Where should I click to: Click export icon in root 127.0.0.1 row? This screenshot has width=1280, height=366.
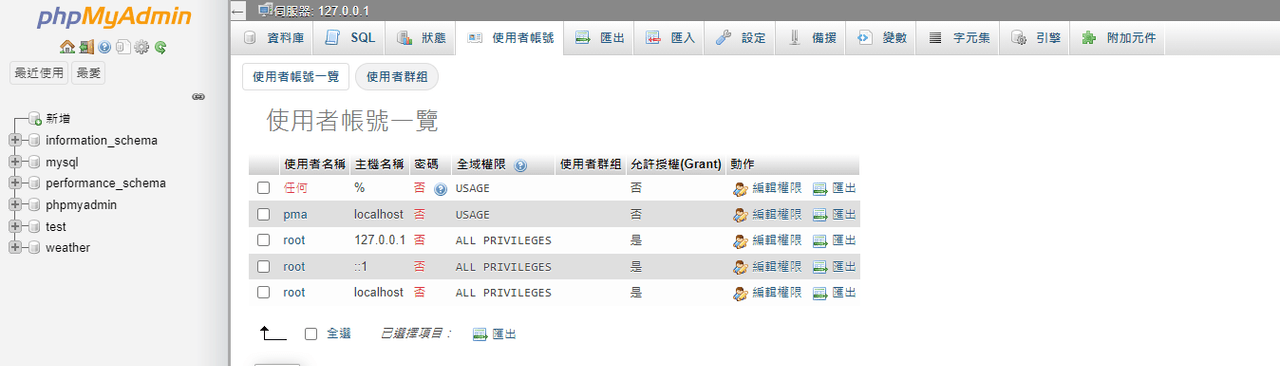(820, 240)
